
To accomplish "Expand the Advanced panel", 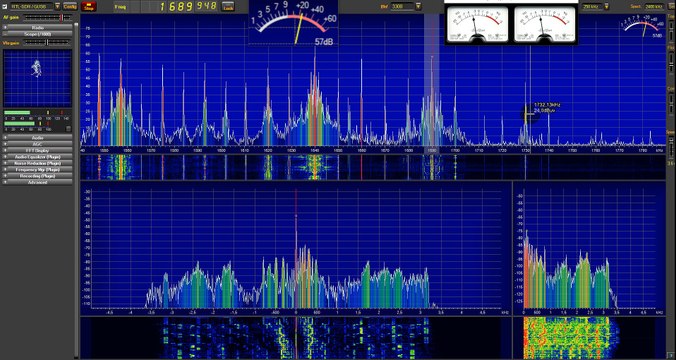I will click(x=38, y=182).
